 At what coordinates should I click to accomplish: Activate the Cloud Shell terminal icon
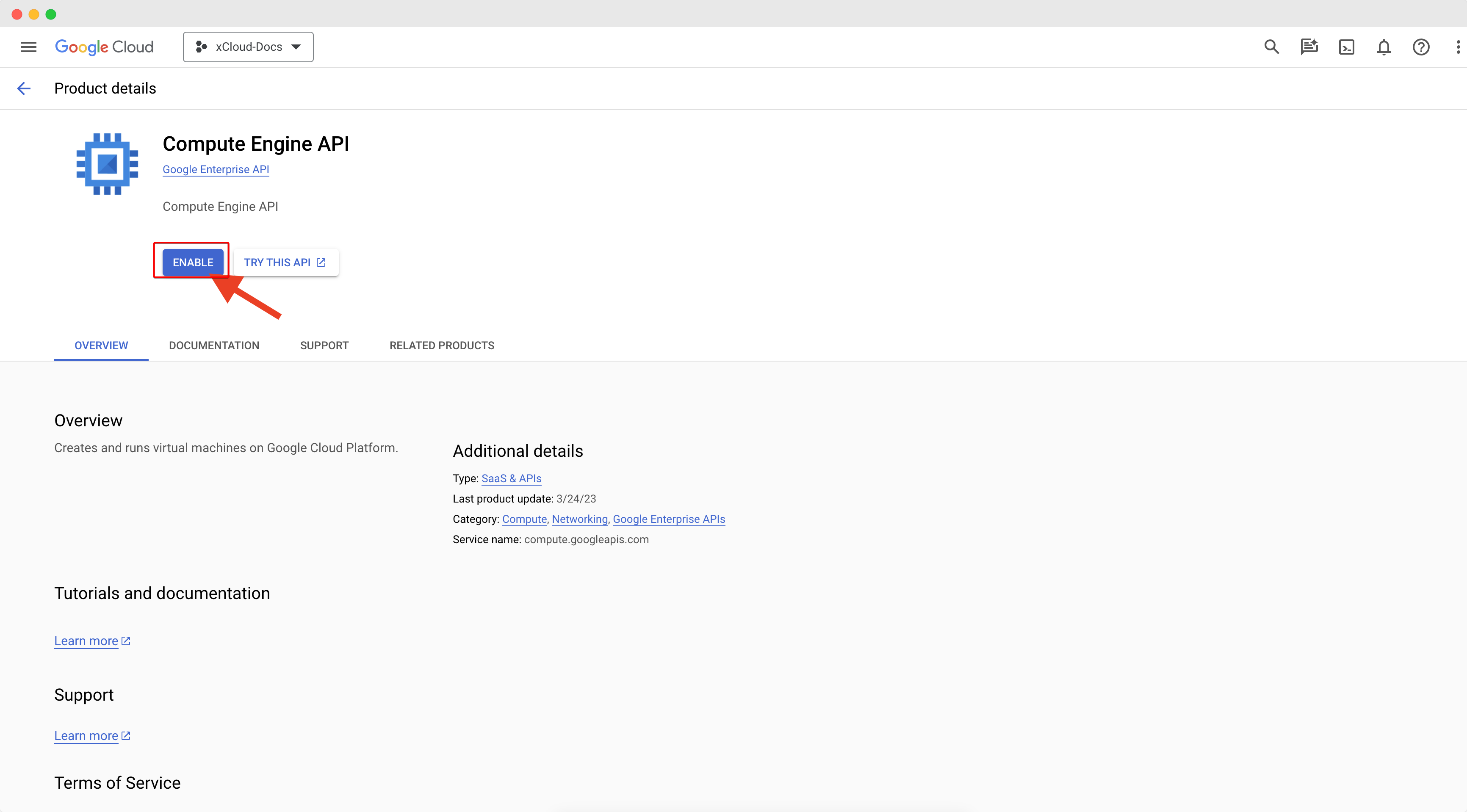[1346, 47]
